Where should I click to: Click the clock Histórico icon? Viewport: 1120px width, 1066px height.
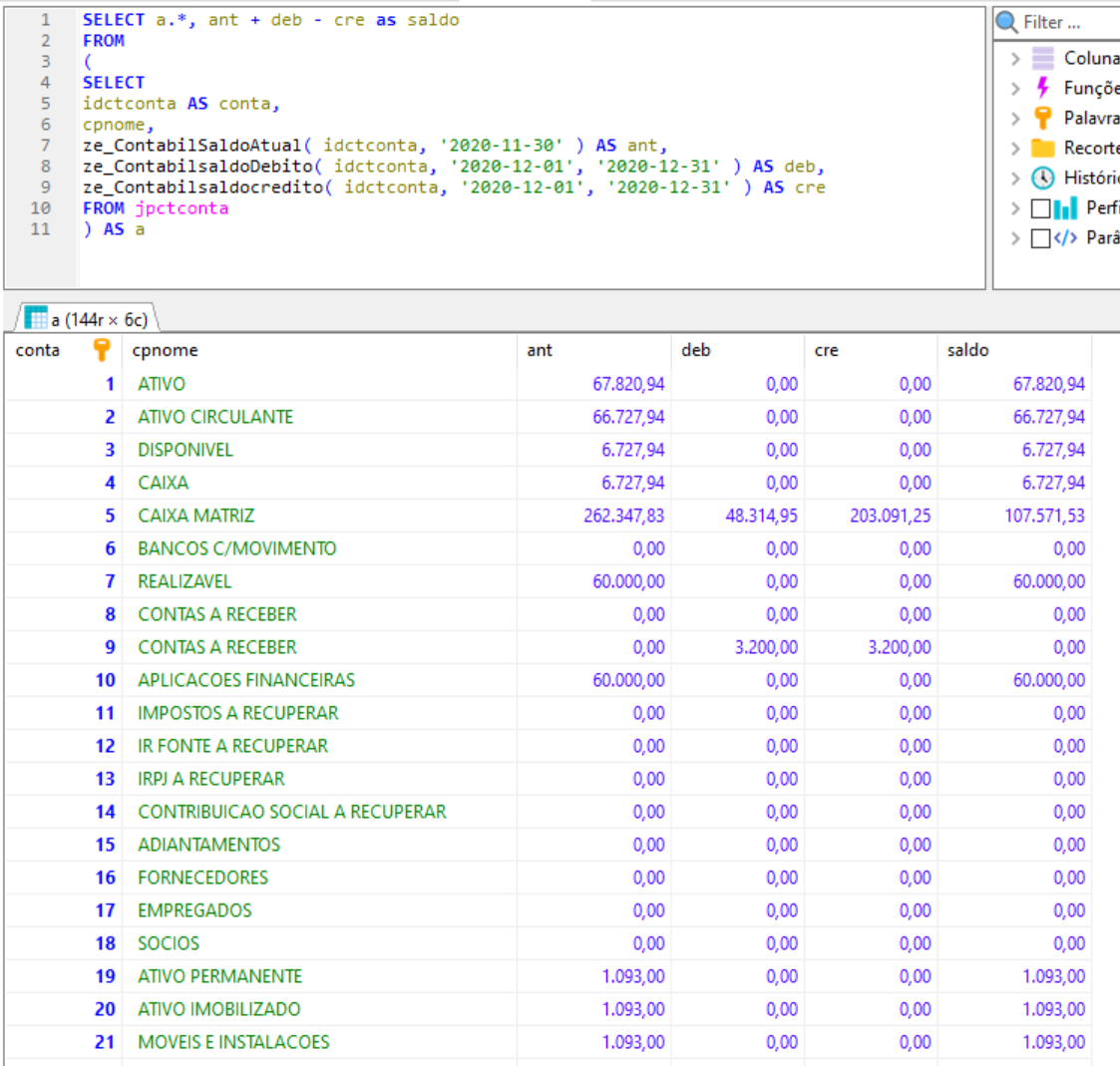[x=1042, y=178]
